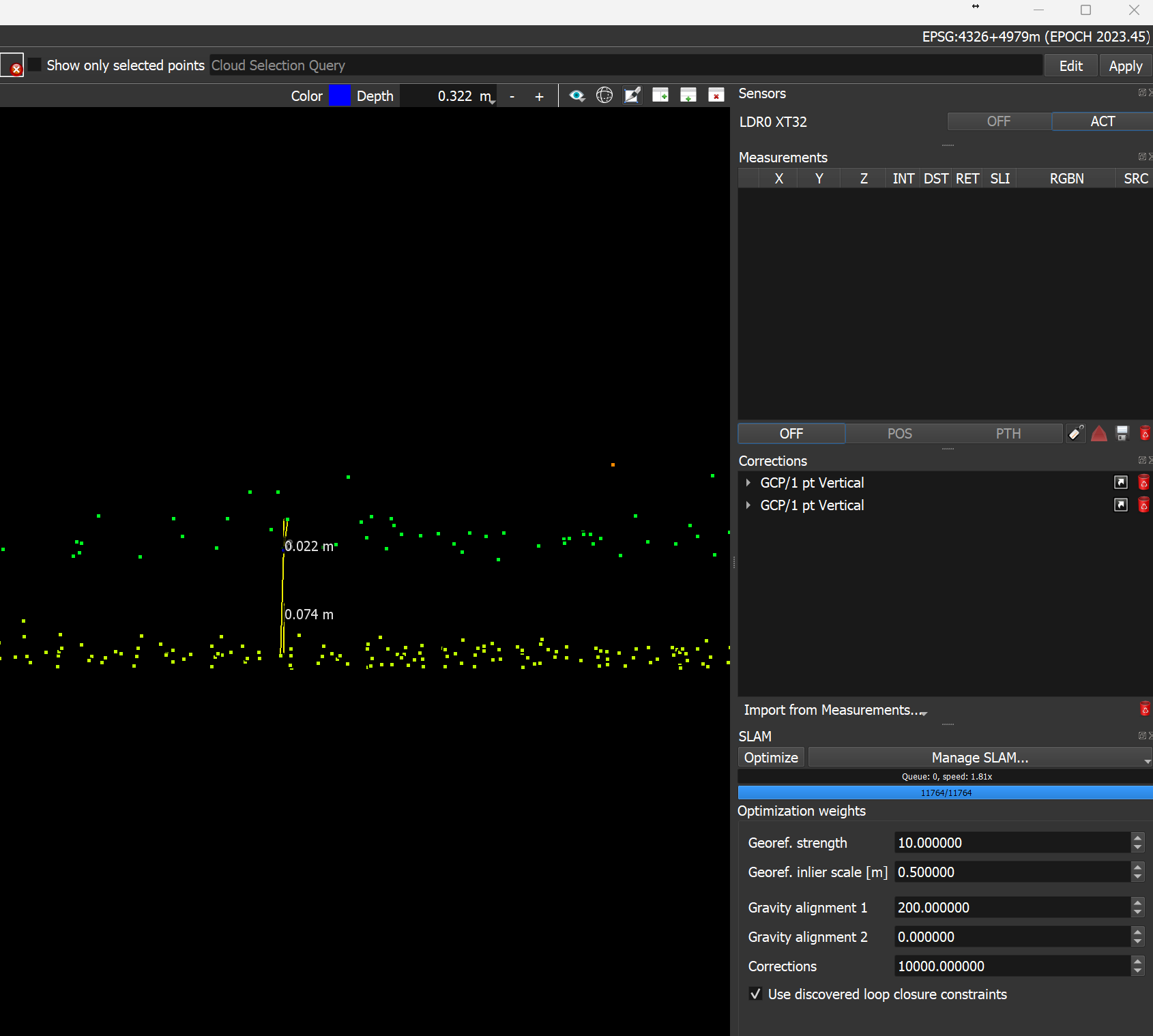Disable Use discovered loop closure constraints

755,994
